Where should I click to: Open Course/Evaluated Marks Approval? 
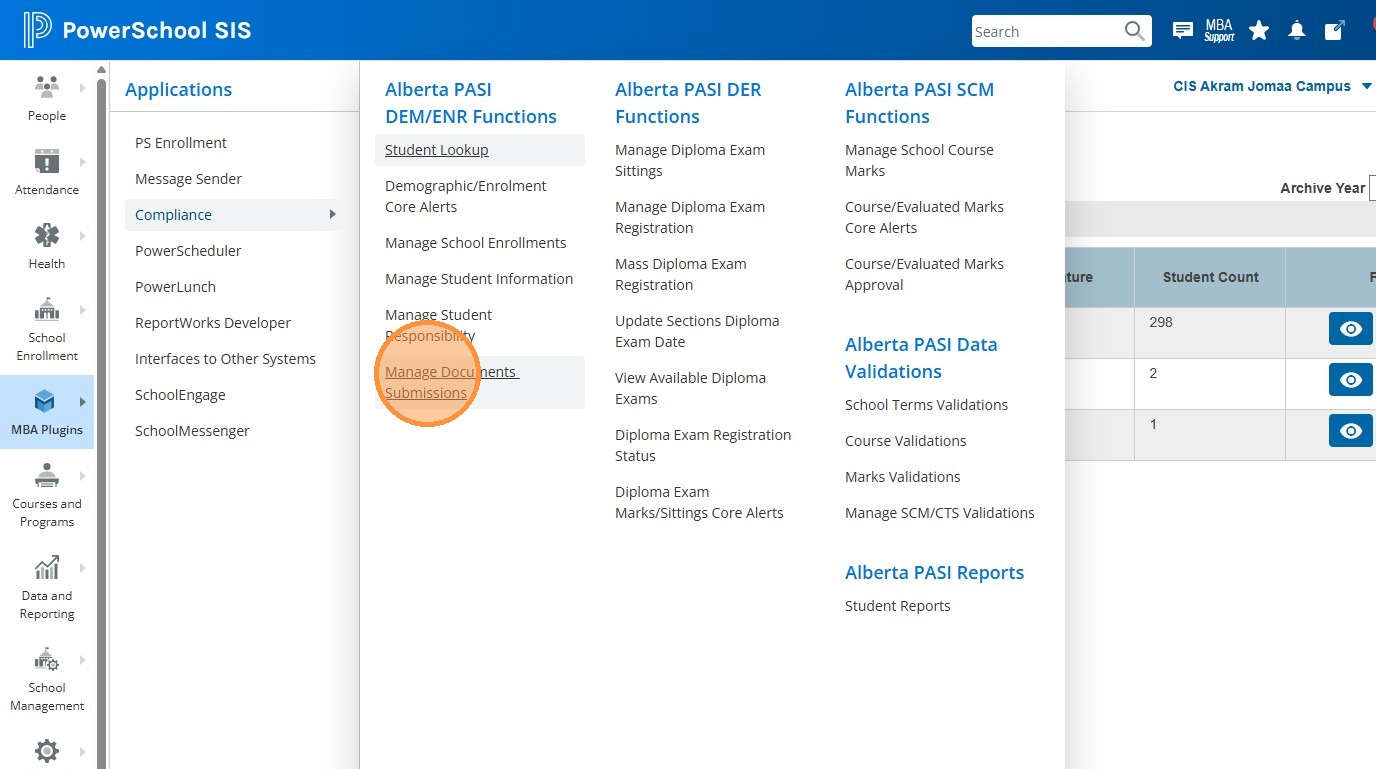click(924, 274)
